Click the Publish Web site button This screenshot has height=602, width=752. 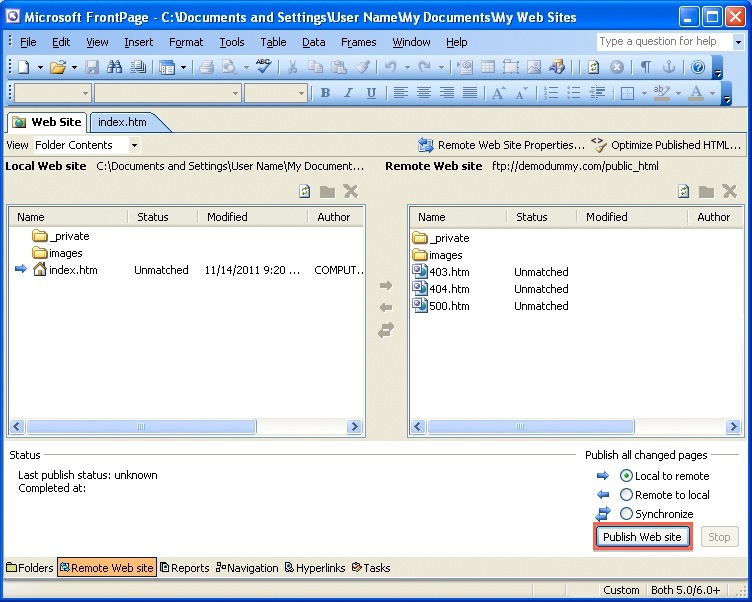pyautogui.click(x=641, y=537)
